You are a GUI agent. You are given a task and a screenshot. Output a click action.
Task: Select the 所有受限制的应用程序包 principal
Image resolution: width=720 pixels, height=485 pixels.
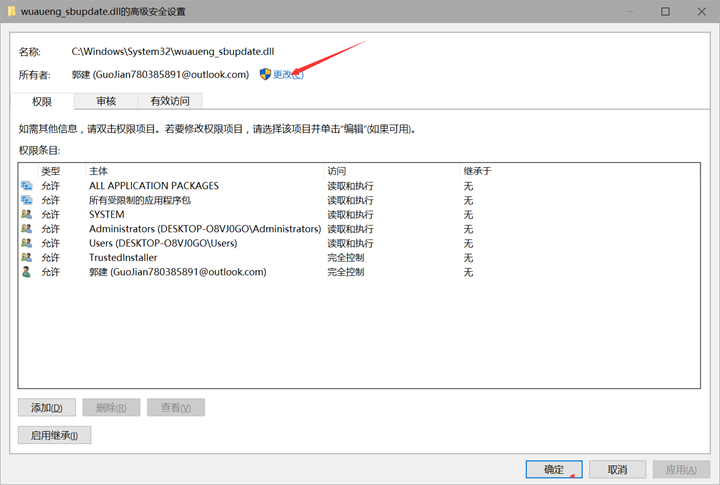click(140, 200)
